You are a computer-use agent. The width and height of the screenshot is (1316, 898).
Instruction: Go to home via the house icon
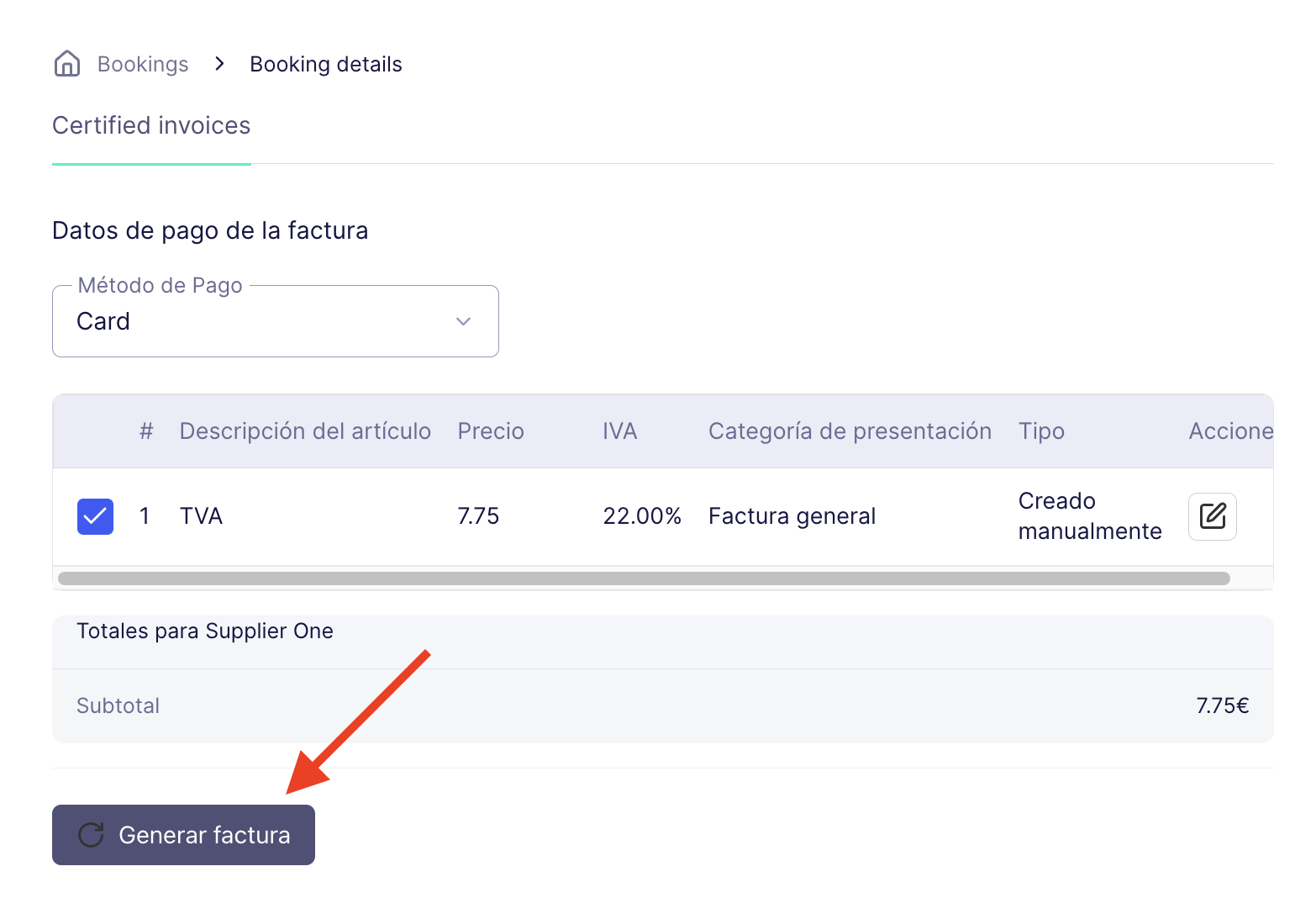pyautogui.click(x=67, y=64)
